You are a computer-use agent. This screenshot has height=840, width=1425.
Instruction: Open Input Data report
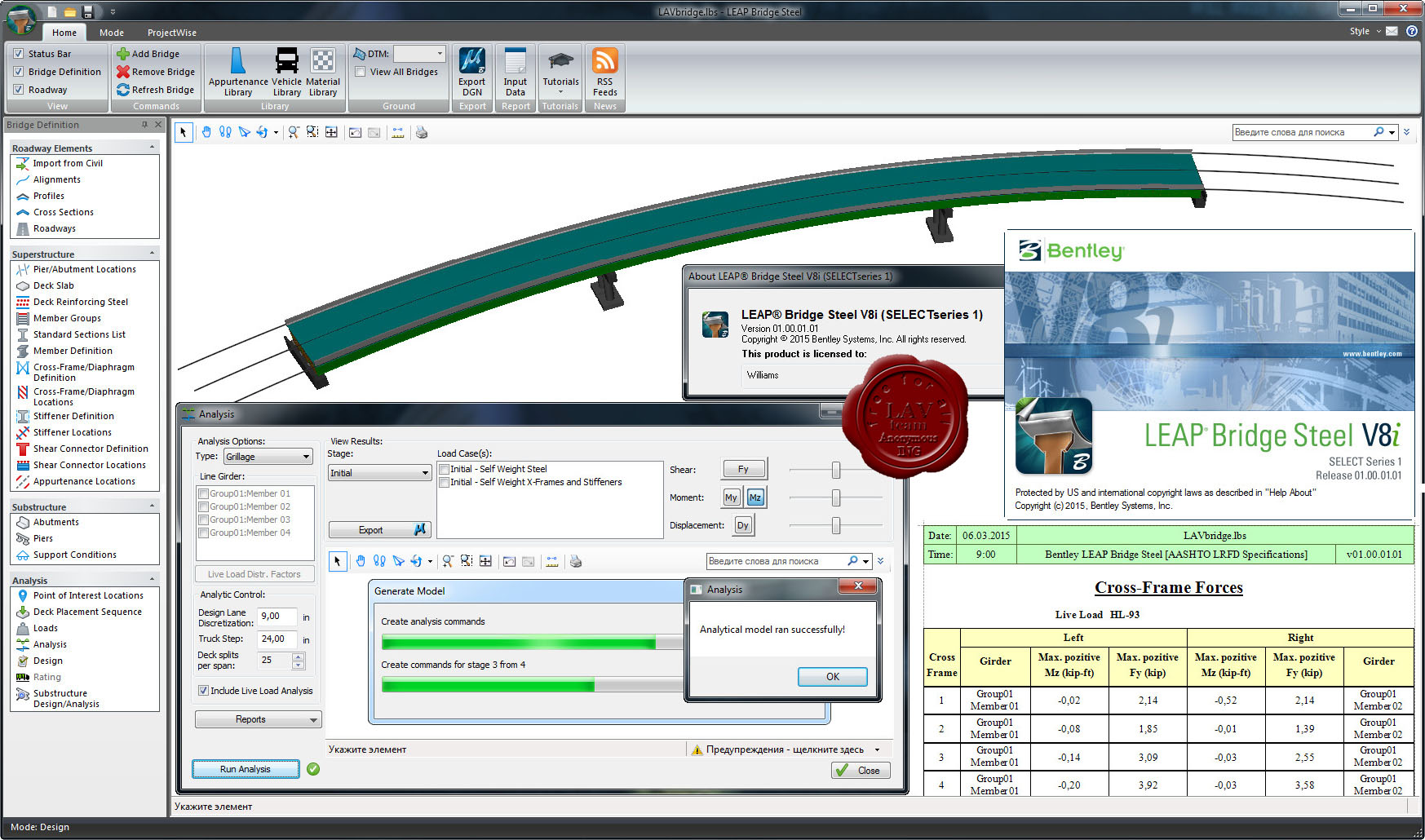[x=515, y=72]
